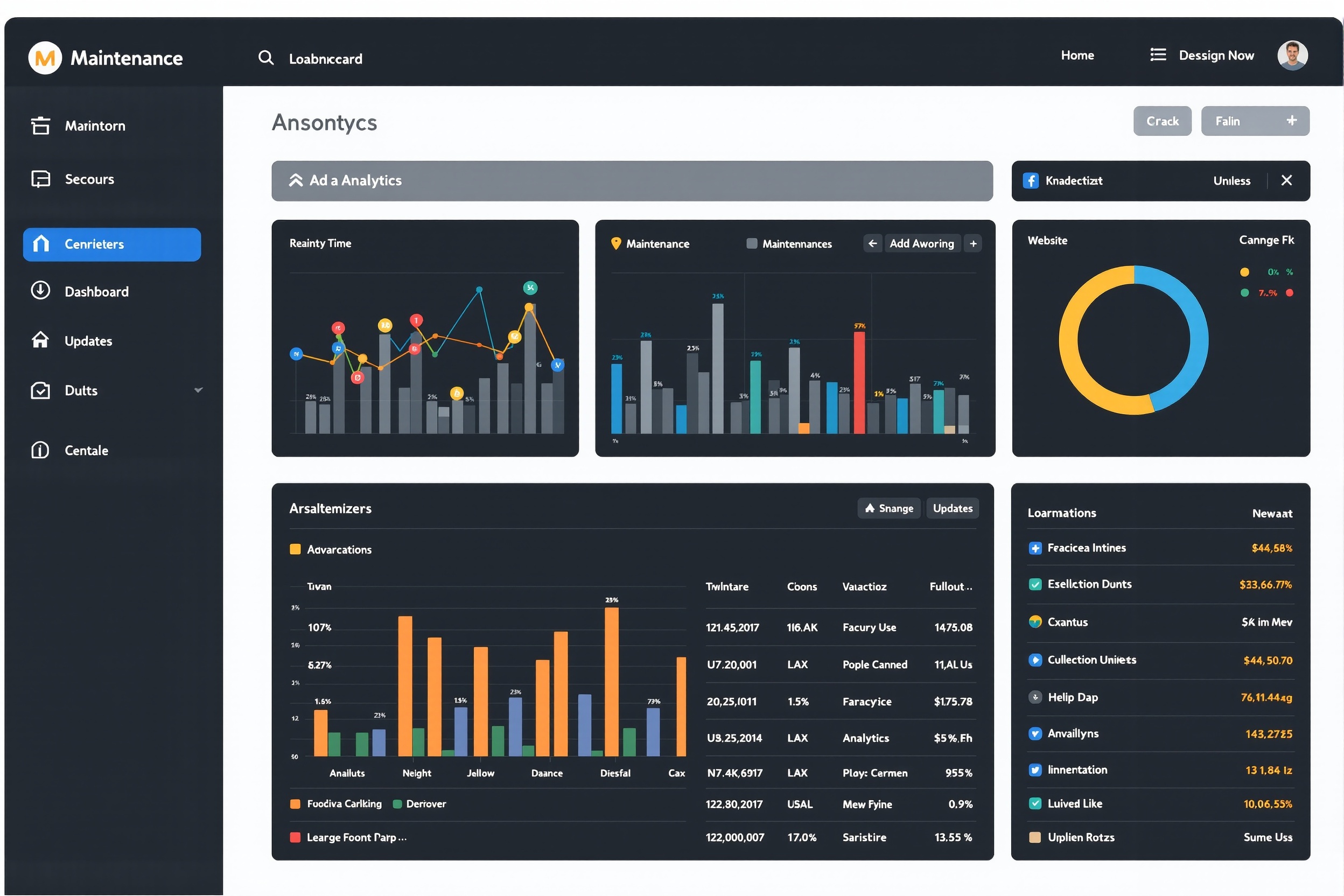
Task: Toggle the Maintennances legend checkbox
Action: pos(752,244)
